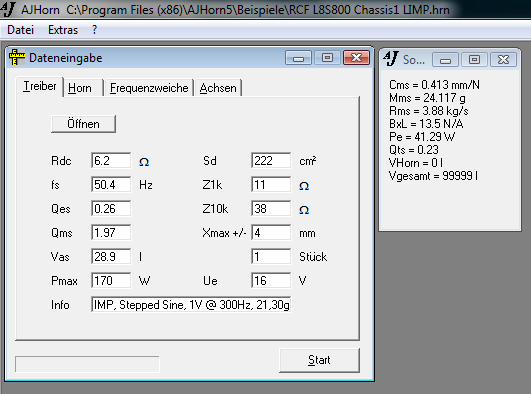The width and height of the screenshot is (531, 394).
Task: Click the Öffnen button
Action: click(x=83, y=124)
